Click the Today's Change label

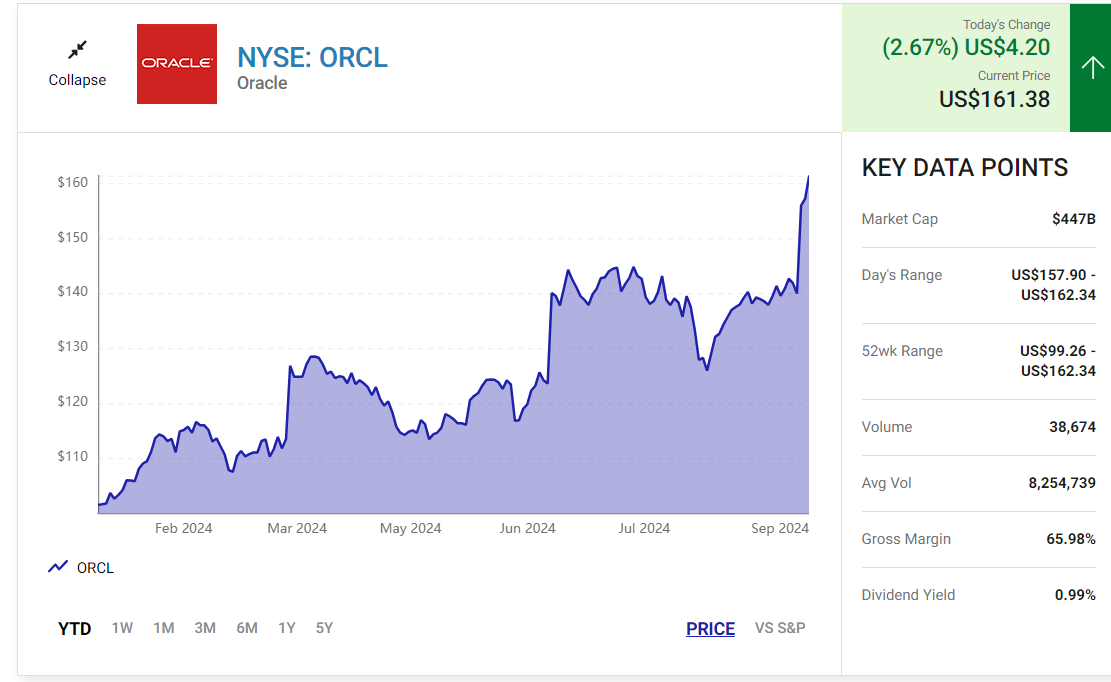tap(1006, 25)
